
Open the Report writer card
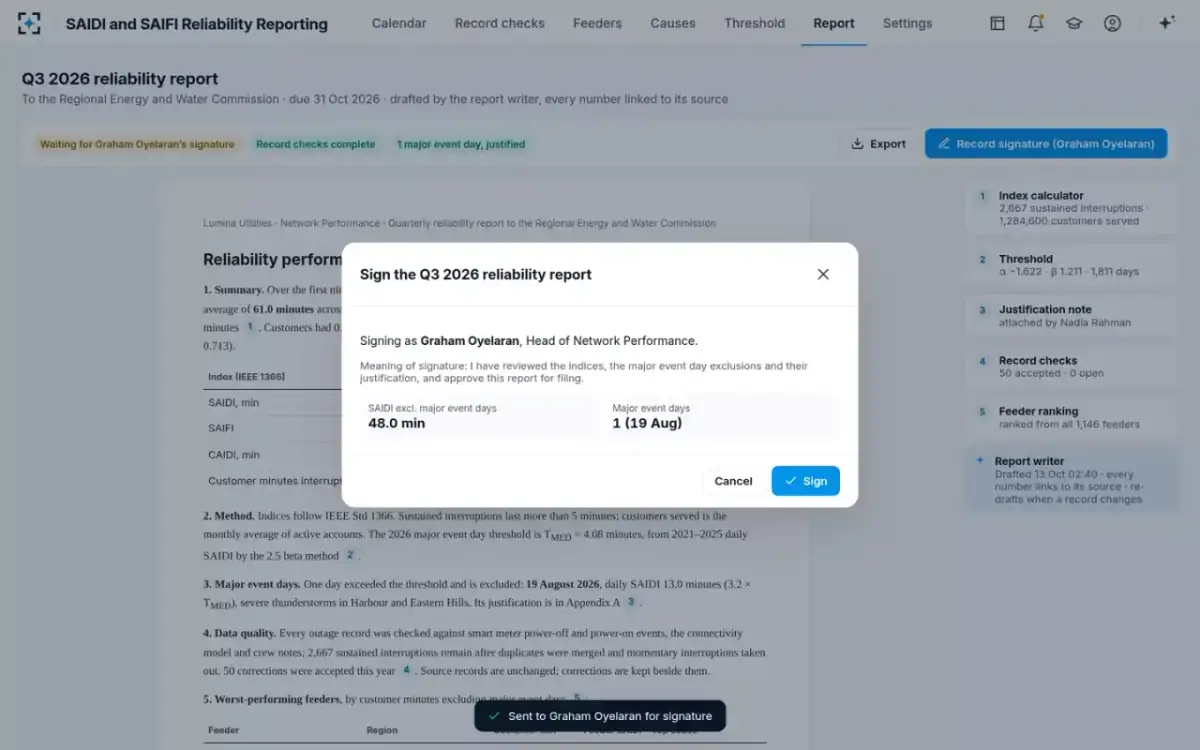point(1072,480)
